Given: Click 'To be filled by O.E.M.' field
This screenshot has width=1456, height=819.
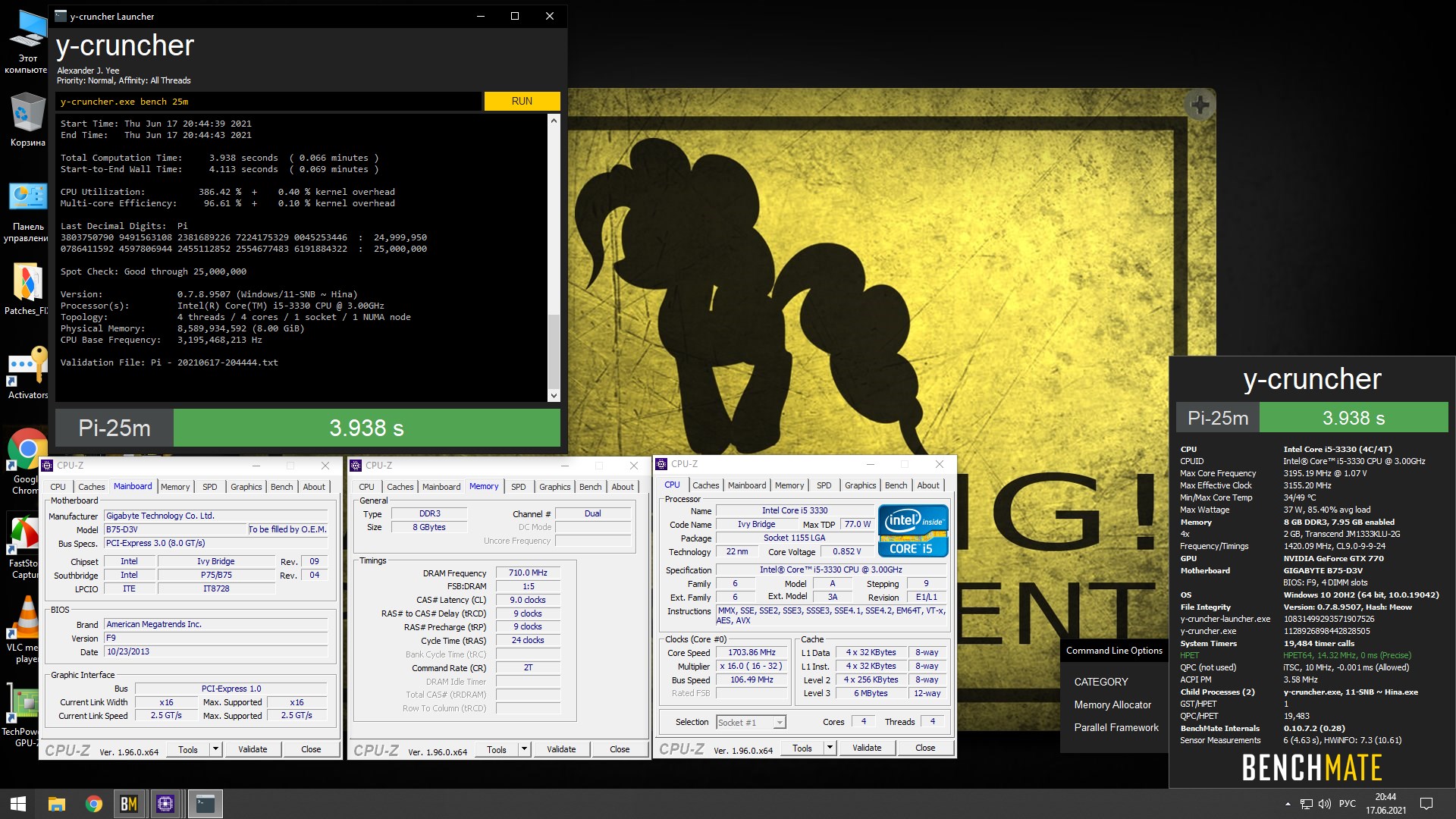Looking at the screenshot, I should click(x=287, y=529).
